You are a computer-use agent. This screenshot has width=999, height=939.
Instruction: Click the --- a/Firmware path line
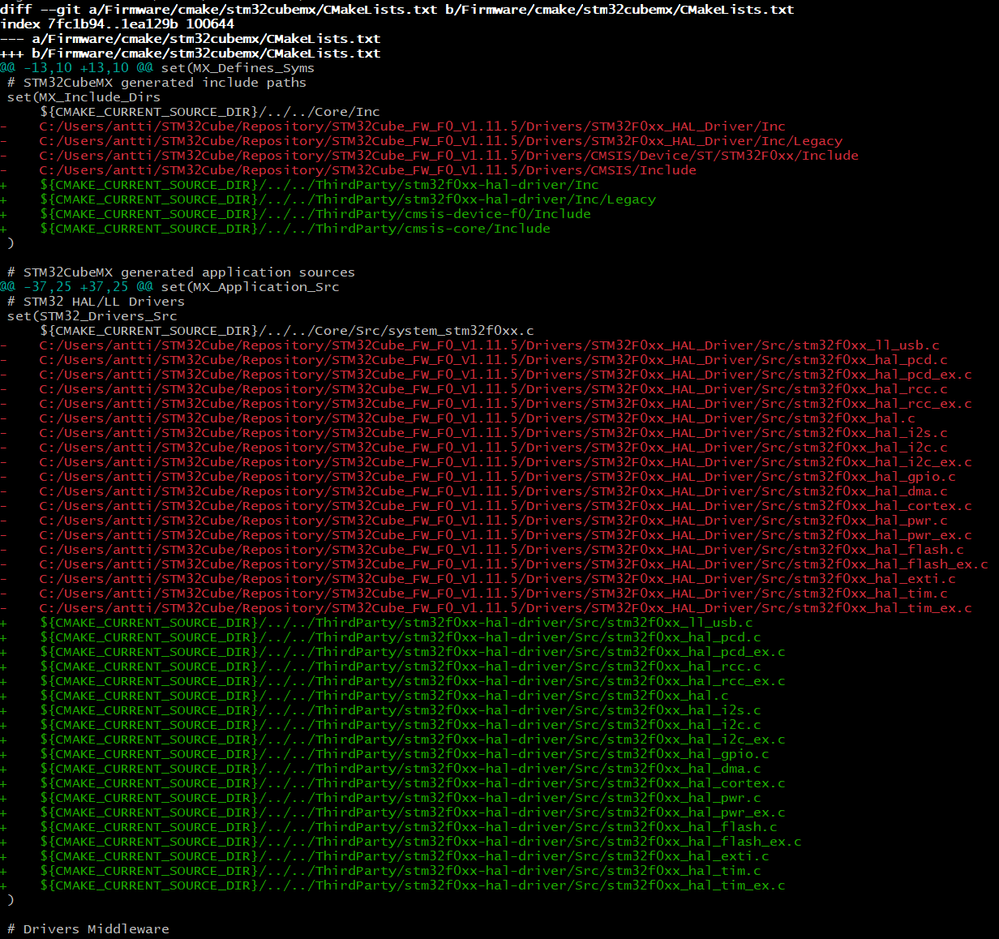pyautogui.click(x=200, y=39)
